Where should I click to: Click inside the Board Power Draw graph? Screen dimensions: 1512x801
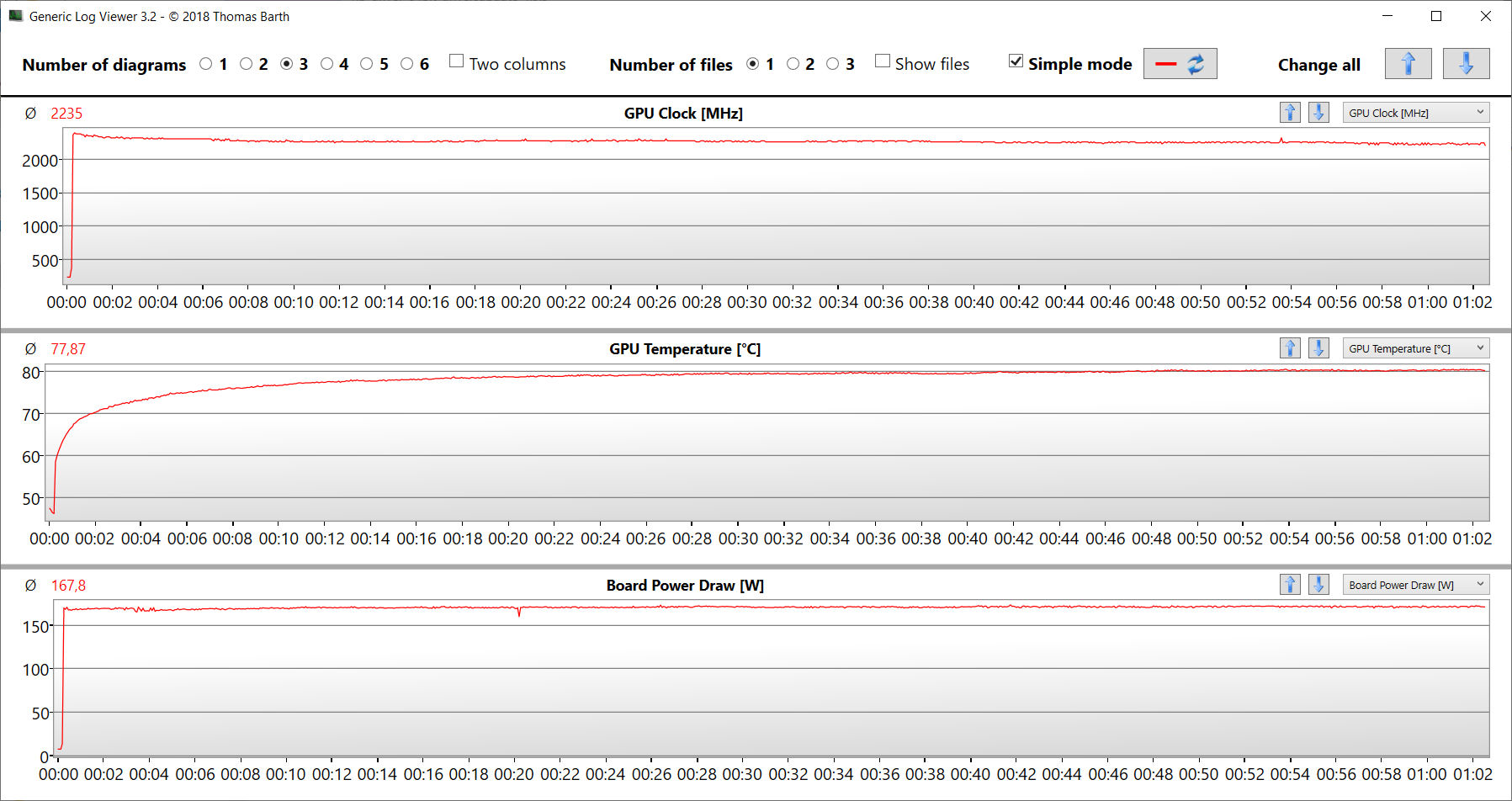pyautogui.click(x=770, y=678)
